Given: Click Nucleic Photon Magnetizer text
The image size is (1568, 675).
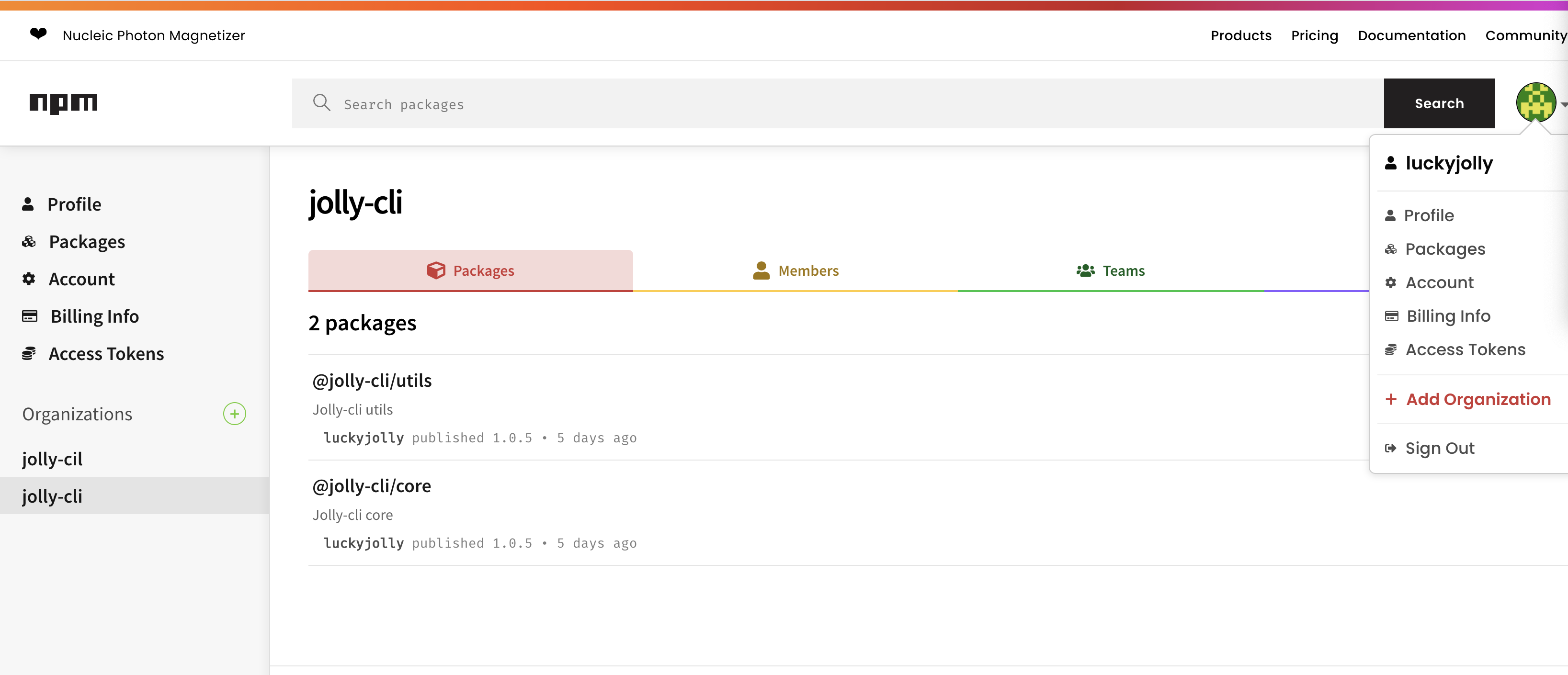Looking at the screenshot, I should pyautogui.click(x=153, y=35).
